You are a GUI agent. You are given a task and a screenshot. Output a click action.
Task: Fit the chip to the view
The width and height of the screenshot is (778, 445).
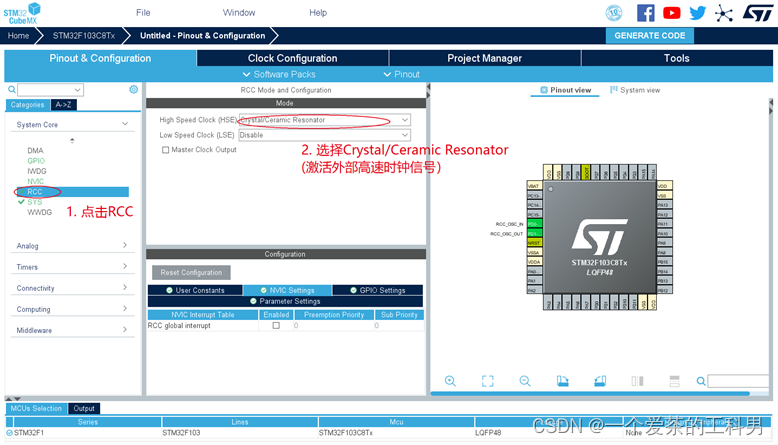click(x=488, y=381)
